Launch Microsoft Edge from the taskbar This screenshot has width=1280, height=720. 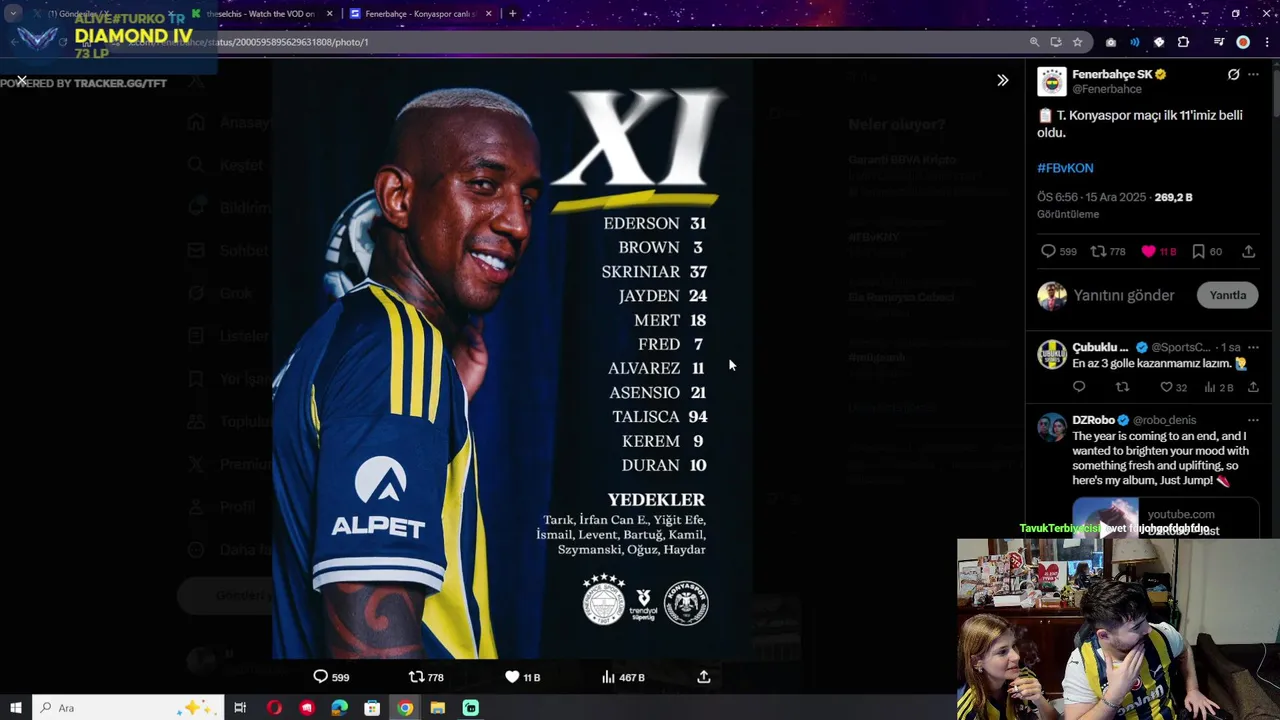tap(339, 708)
